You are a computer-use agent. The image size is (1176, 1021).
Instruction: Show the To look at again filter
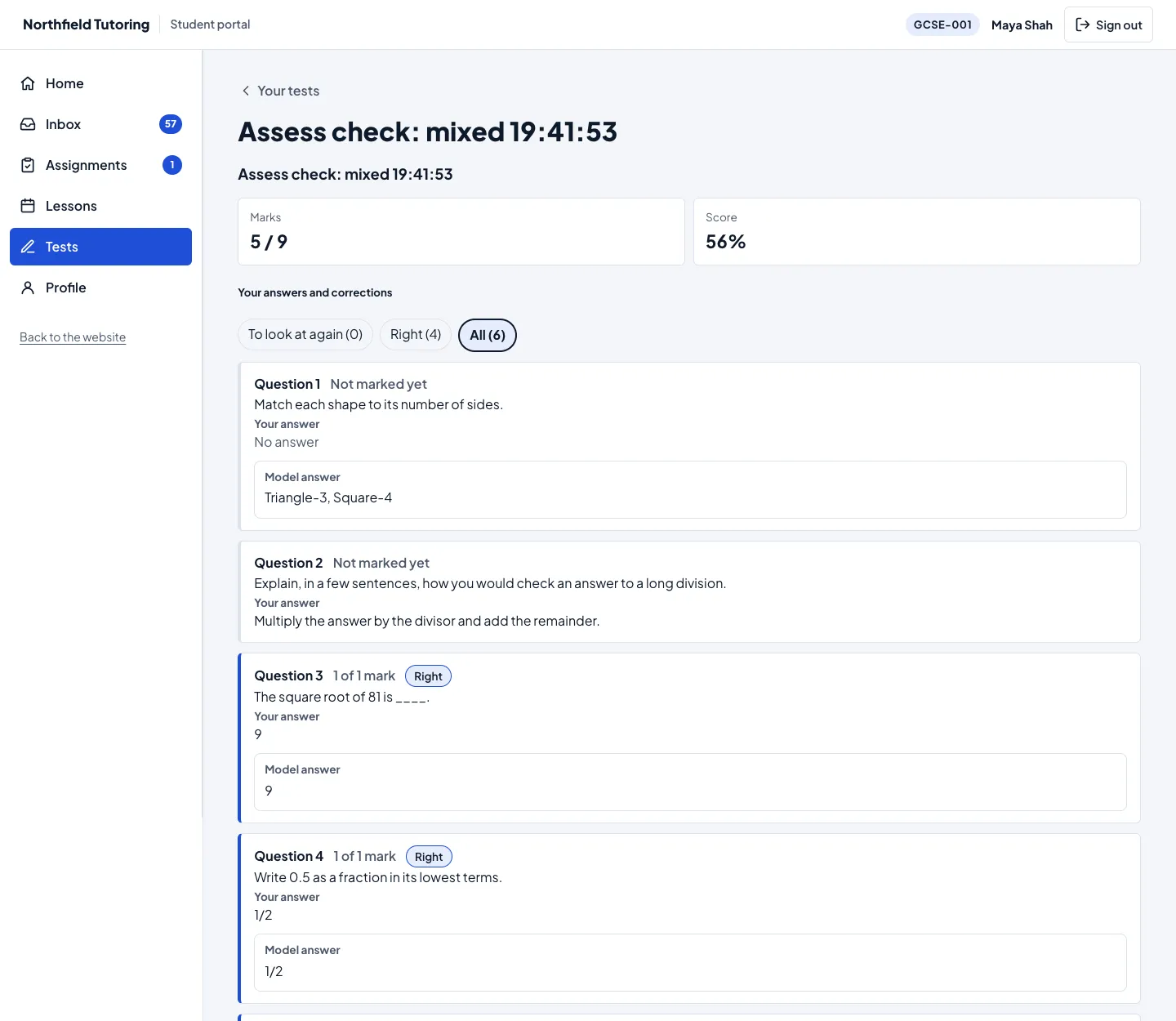coord(305,335)
